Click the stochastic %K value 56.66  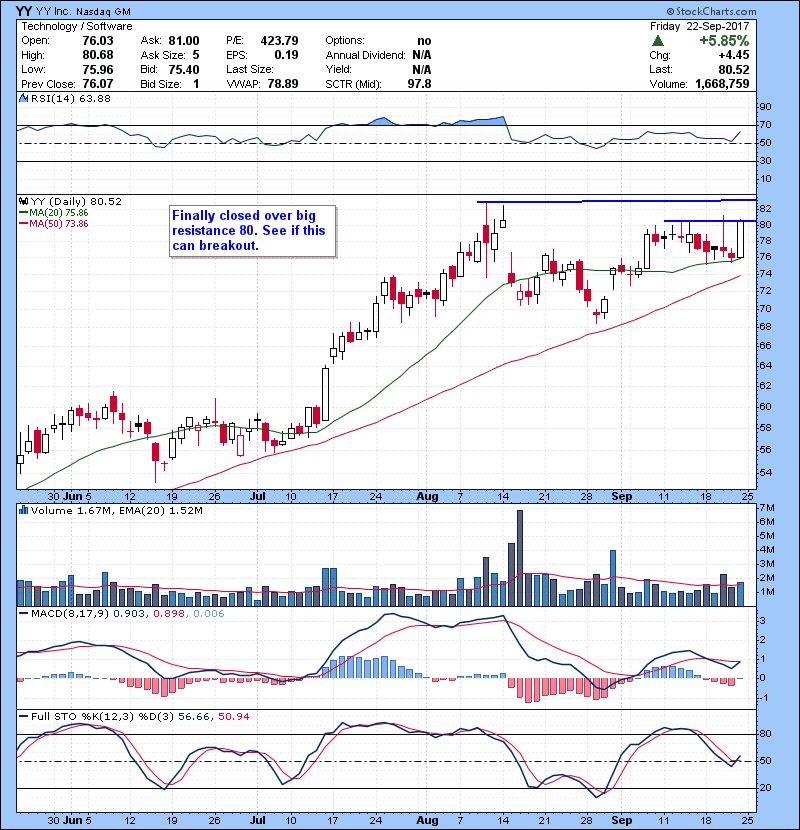[x=193, y=716]
